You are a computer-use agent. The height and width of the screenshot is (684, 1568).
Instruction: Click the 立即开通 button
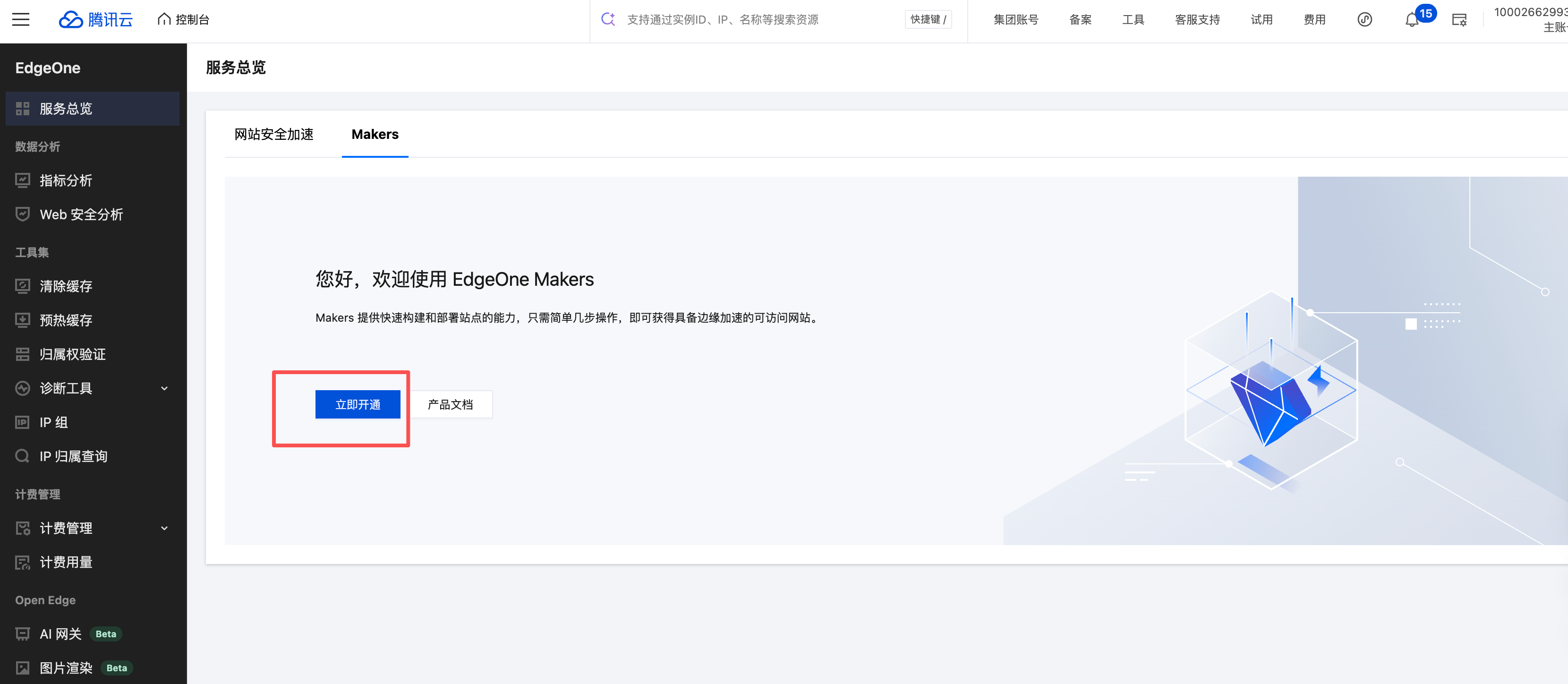coord(358,405)
